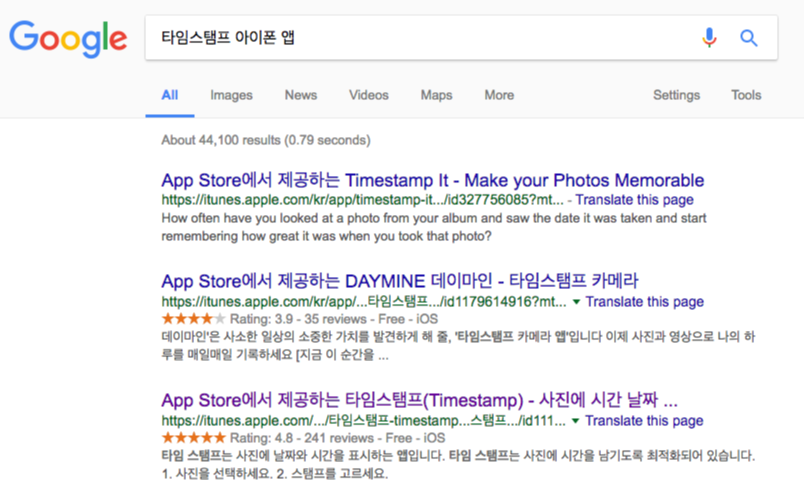Click the 3.9 rating stars

coord(194,319)
